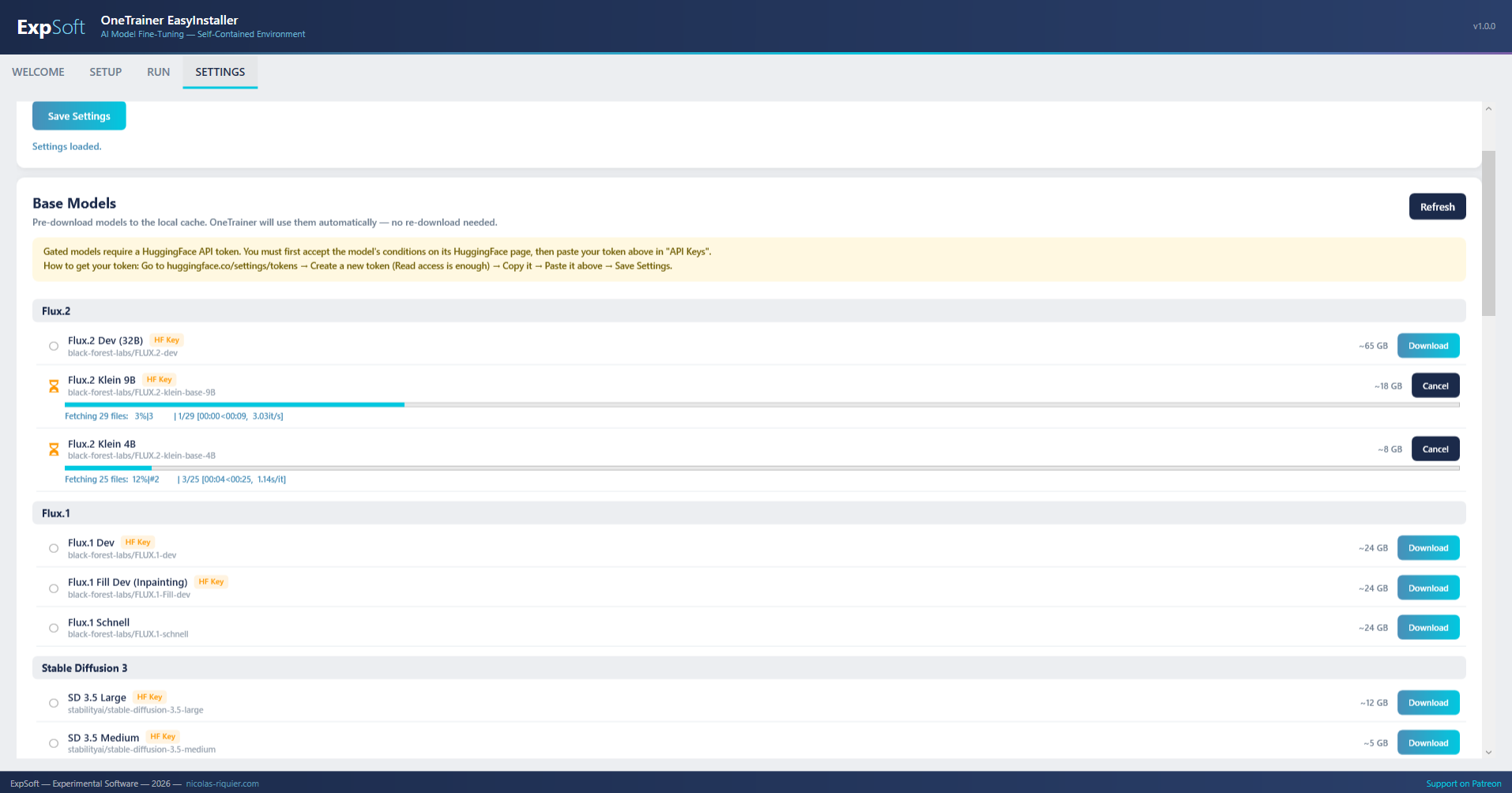Click the "Base Models" heading

[74, 204]
